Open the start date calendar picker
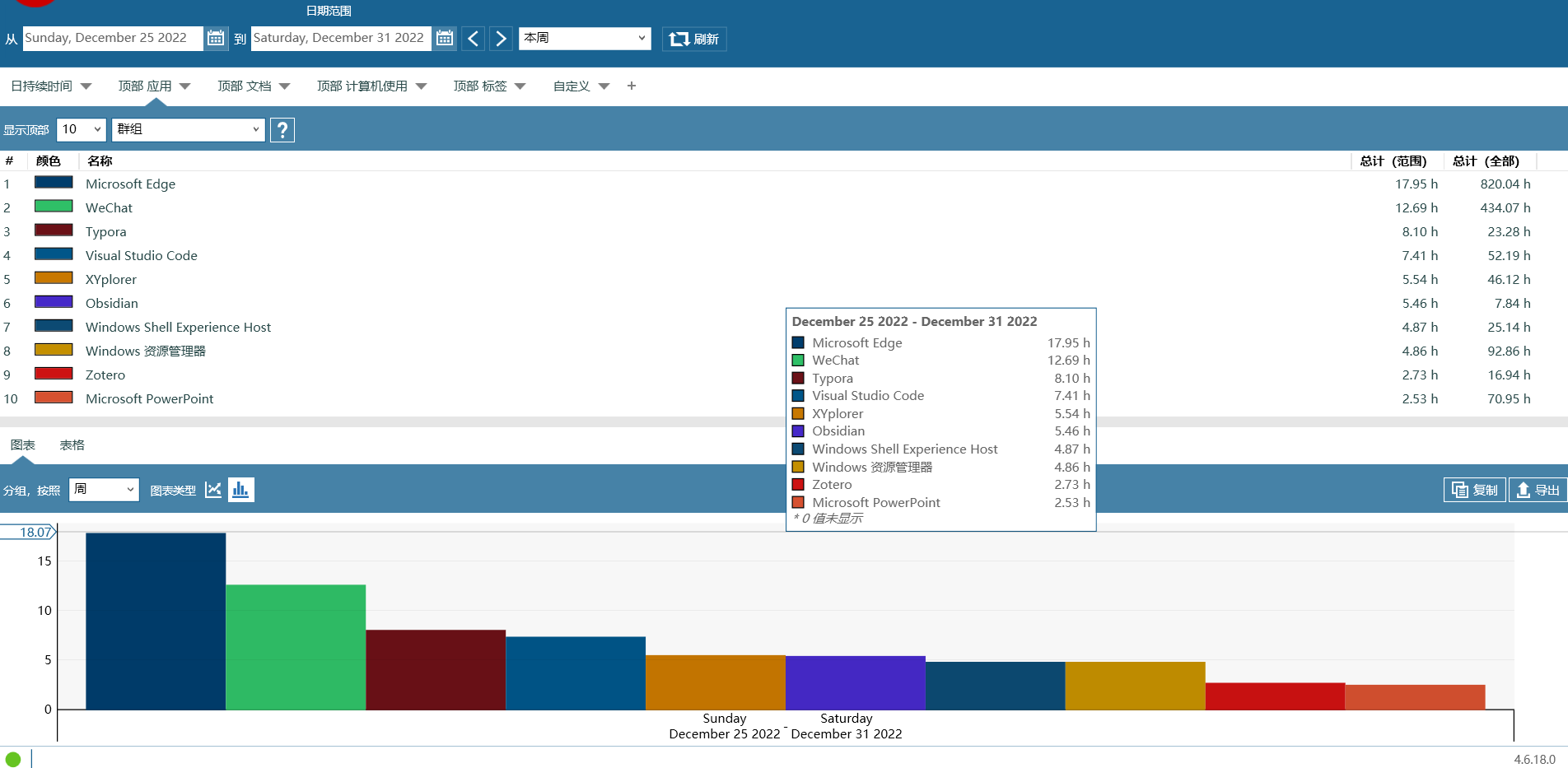This screenshot has height=768, width=1568. click(216, 38)
